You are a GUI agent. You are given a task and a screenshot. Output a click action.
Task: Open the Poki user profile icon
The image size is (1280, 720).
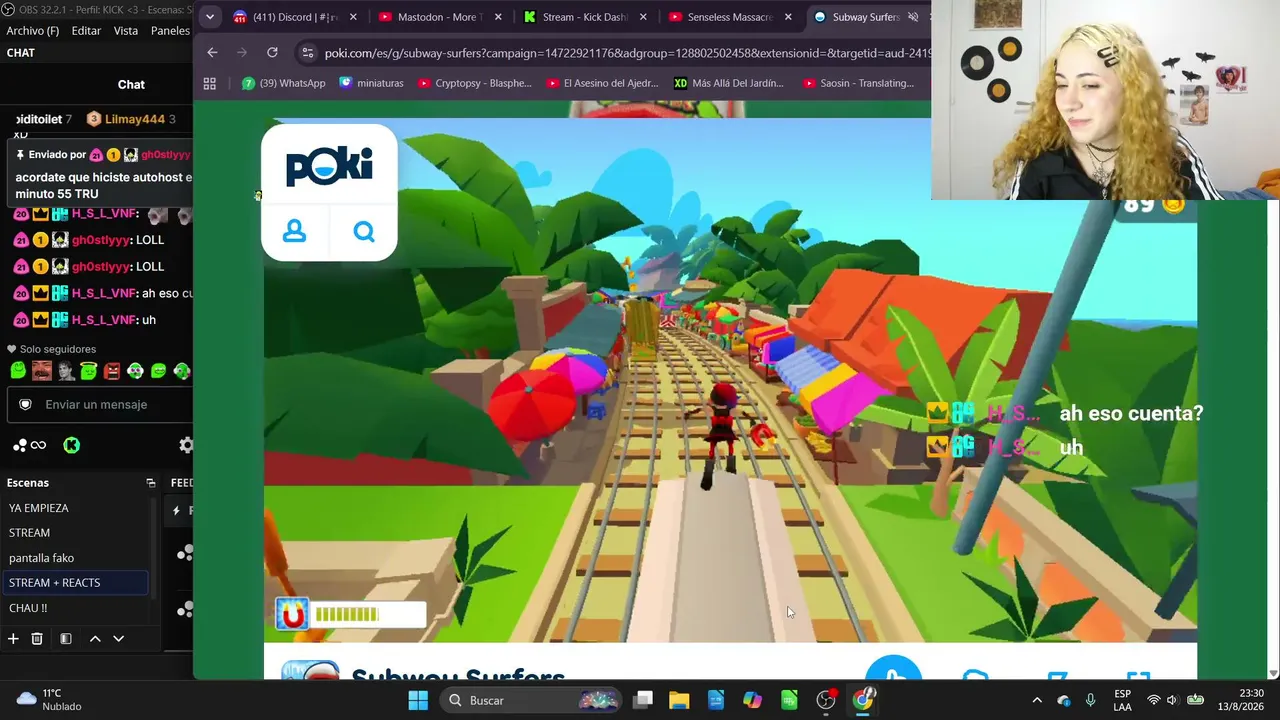point(294,231)
